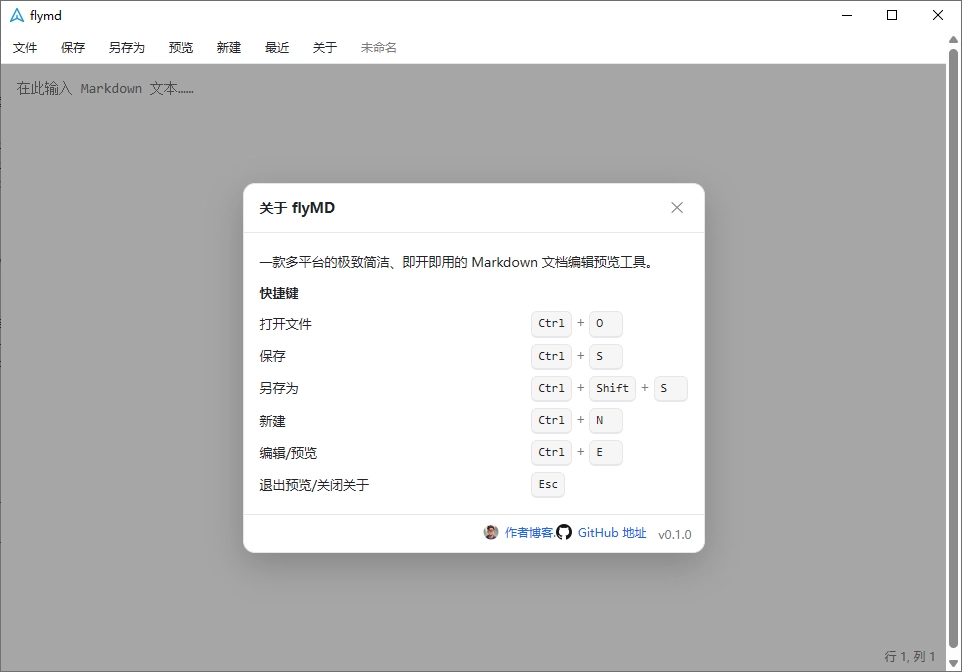Click 保存 in the menu bar
Screen dimensions: 962x672
coord(73,47)
